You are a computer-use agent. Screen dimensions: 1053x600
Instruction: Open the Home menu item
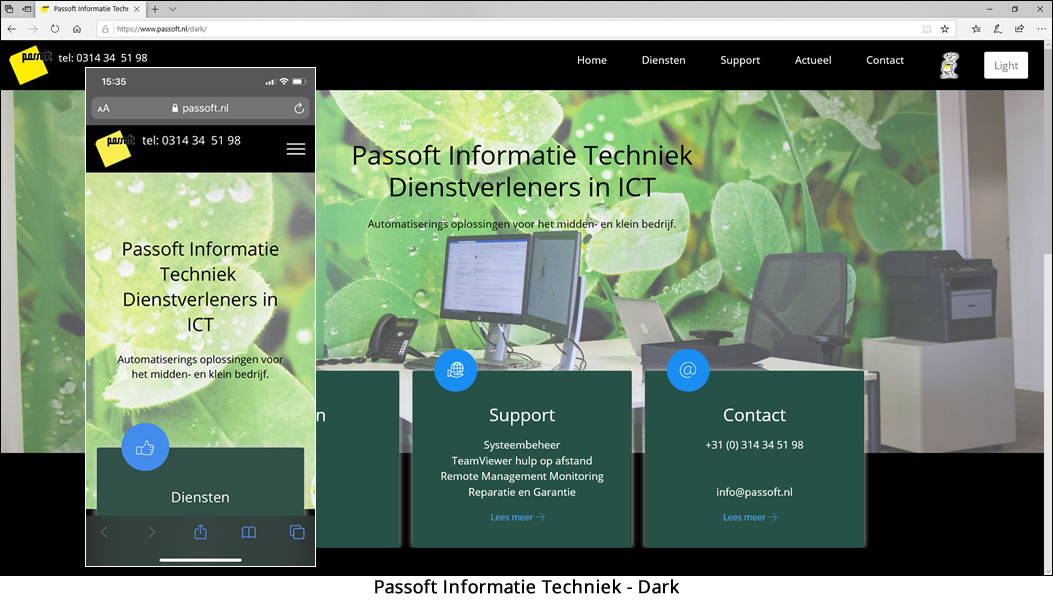tap(592, 60)
